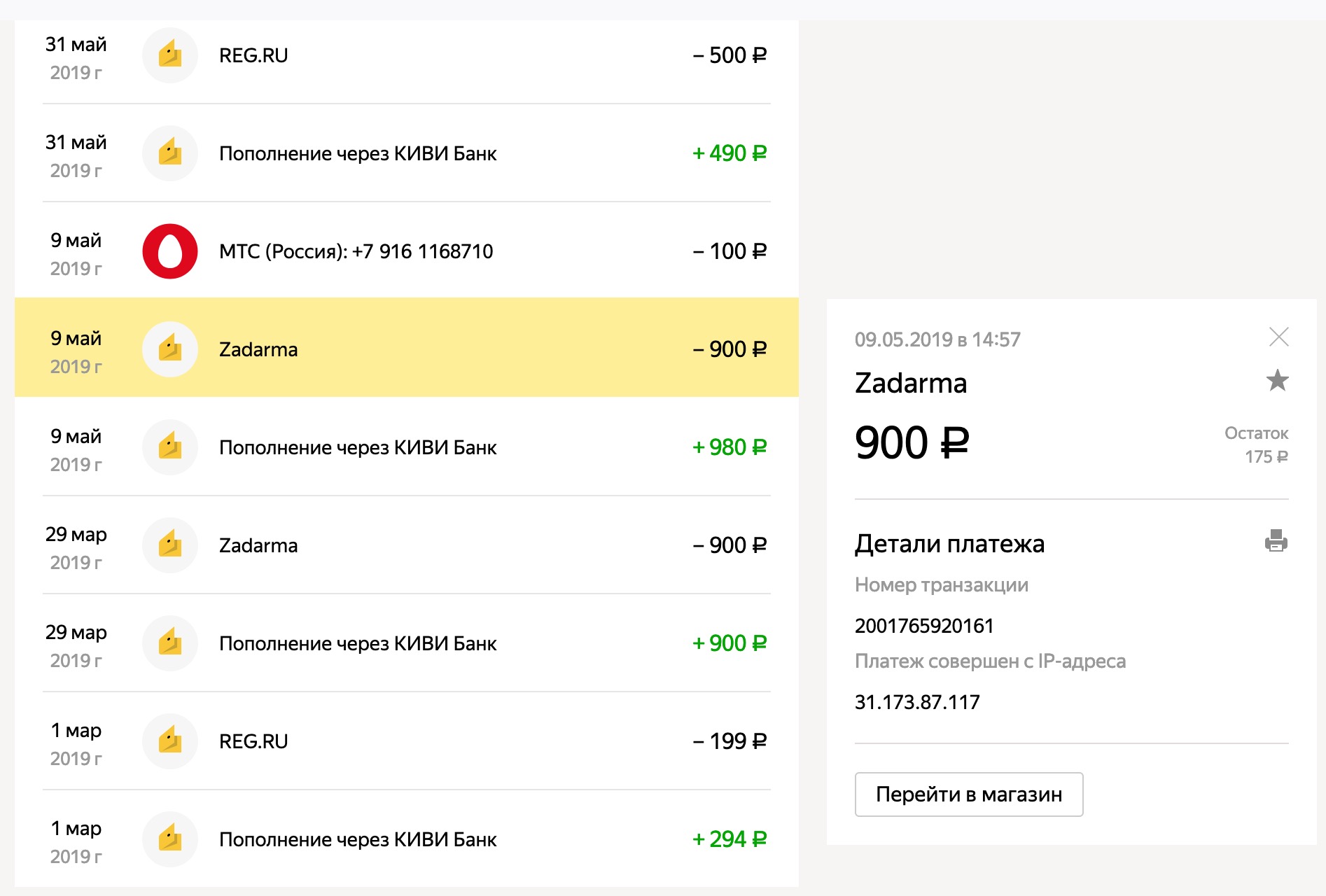Open REG.RU payment from 1 мар

click(x=407, y=741)
